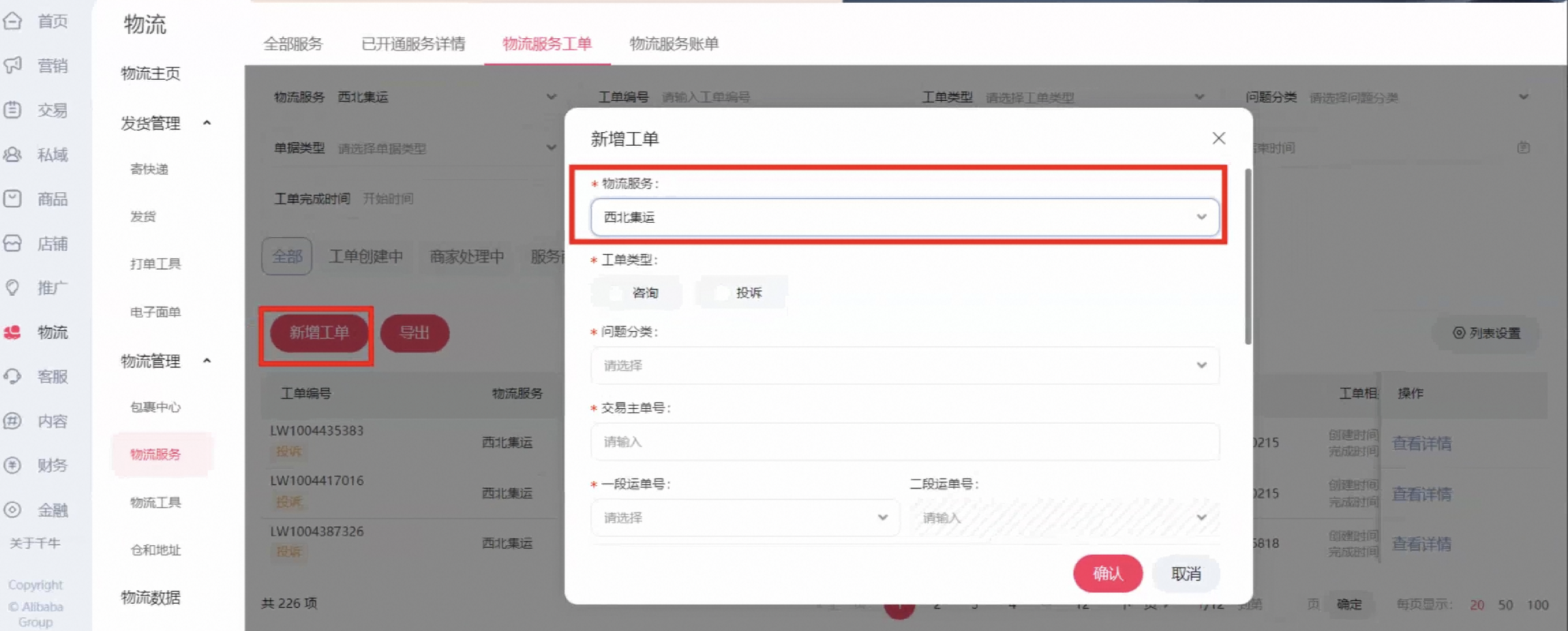This screenshot has height=631, width=1568.
Task: Open the 物流 logistics icon in sidebar
Action: pyautogui.click(x=13, y=332)
